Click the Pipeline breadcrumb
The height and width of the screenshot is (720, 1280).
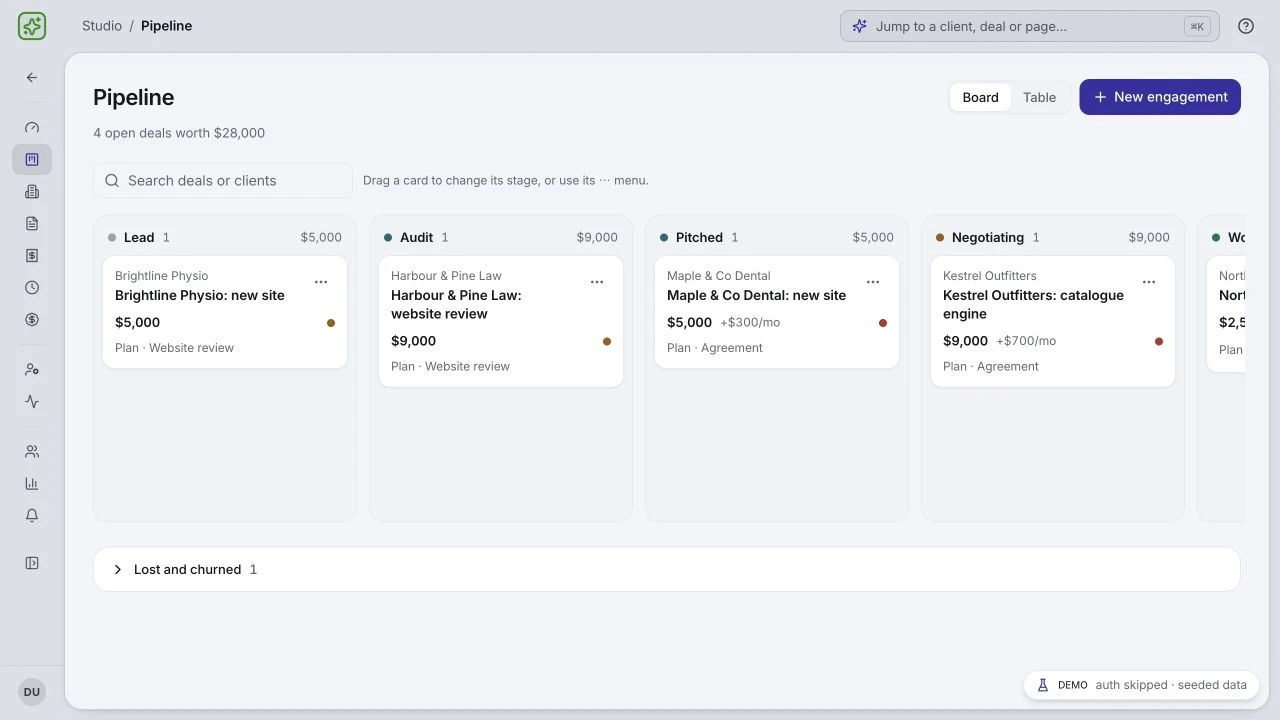[x=166, y=26]
